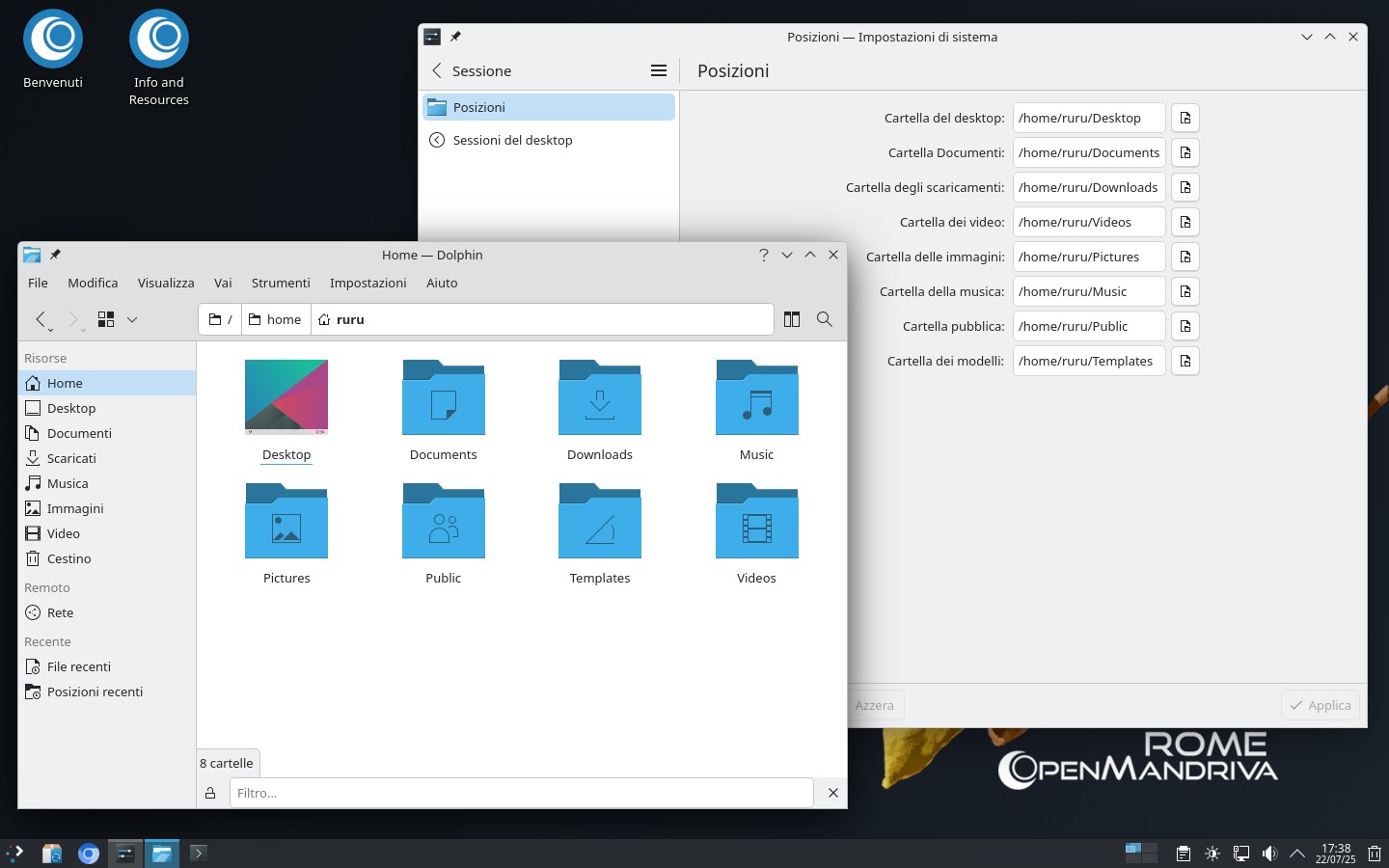
Task: Expand the view mode dropdown arrow
Action: tap(132, 319)
